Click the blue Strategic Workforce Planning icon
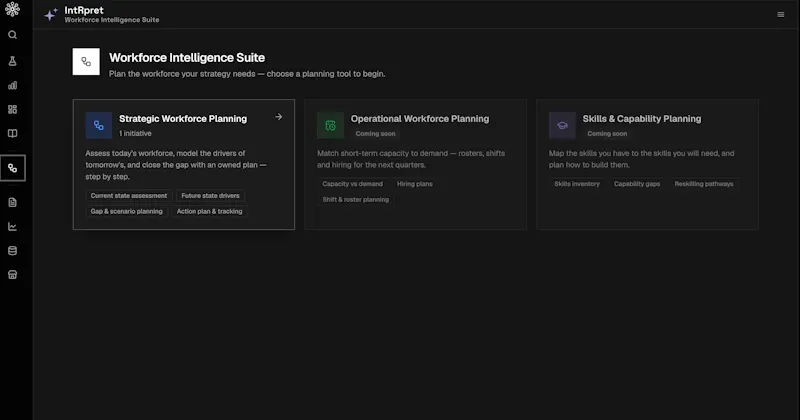Viewport: 800px width, 420px height. [x=98, y=125]
